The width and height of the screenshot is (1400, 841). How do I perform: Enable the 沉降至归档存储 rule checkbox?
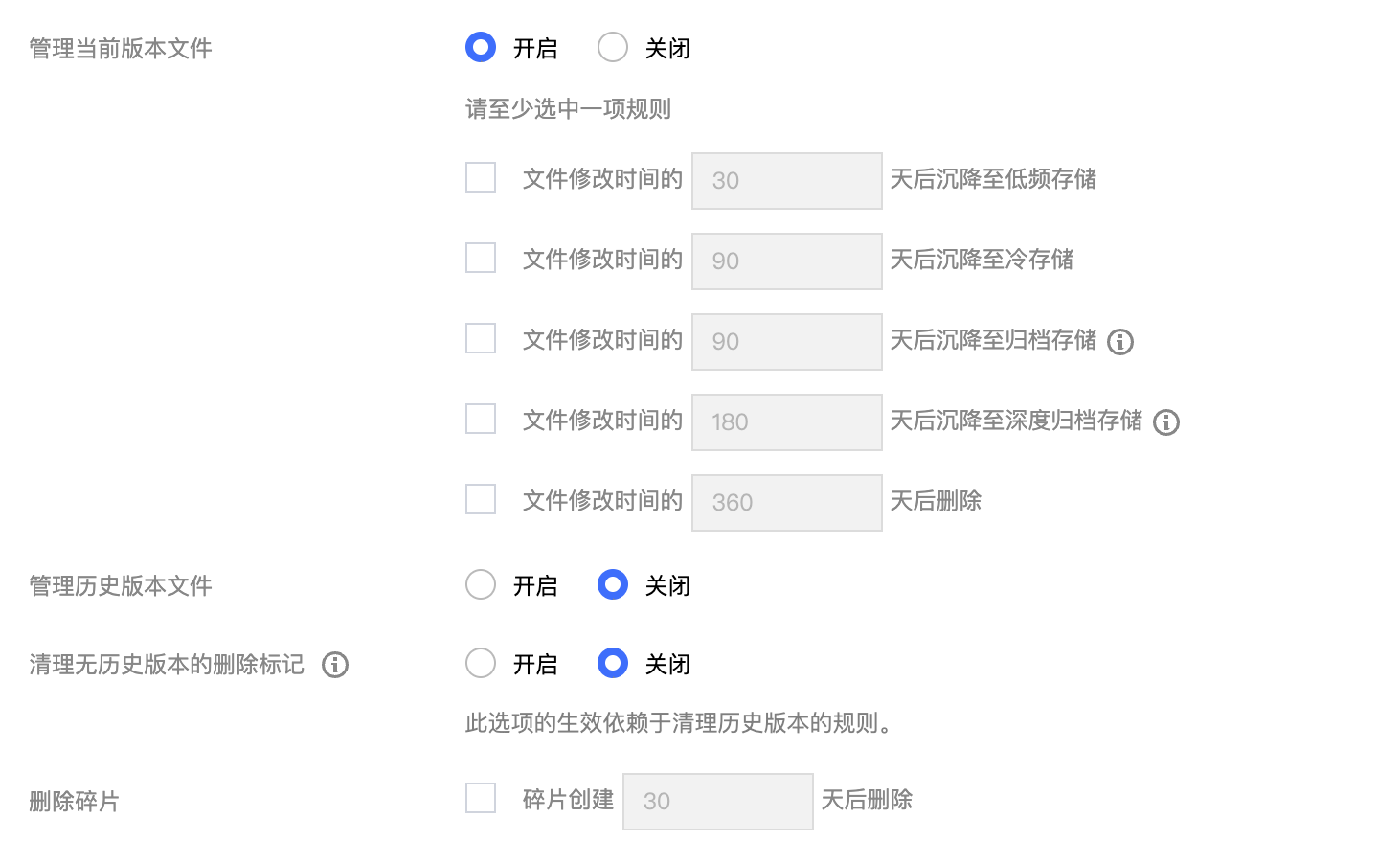pyautogui.click(x=481, y=338)
